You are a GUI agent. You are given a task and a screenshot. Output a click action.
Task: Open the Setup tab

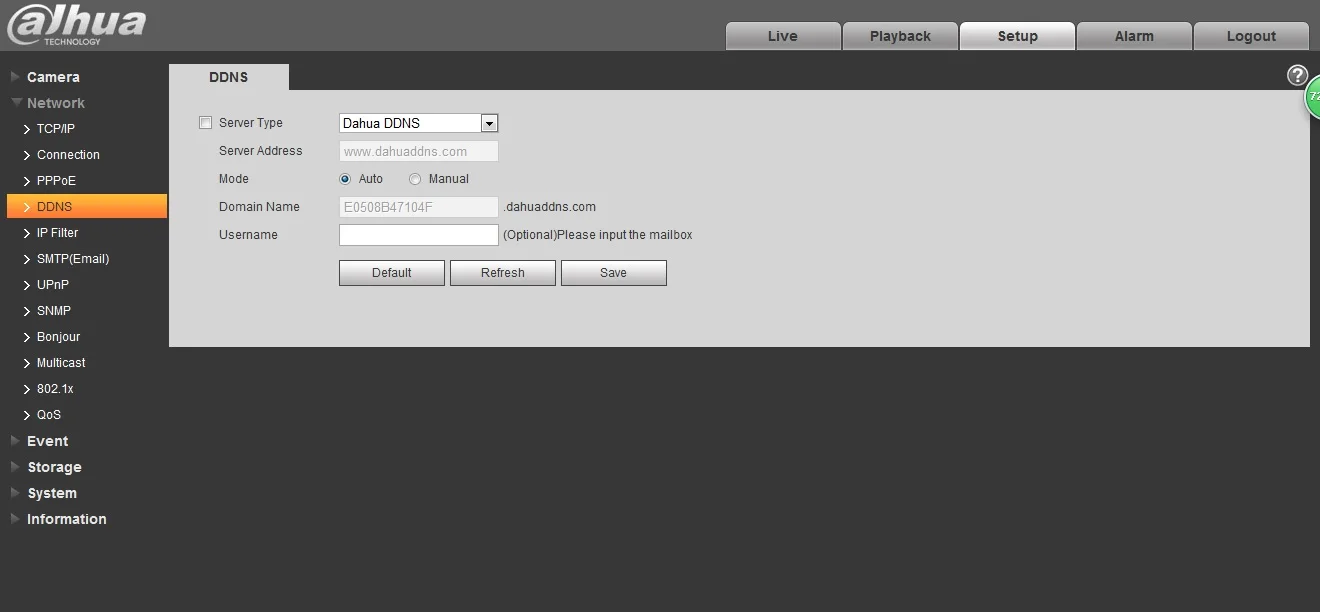(x=1017, y=36)
